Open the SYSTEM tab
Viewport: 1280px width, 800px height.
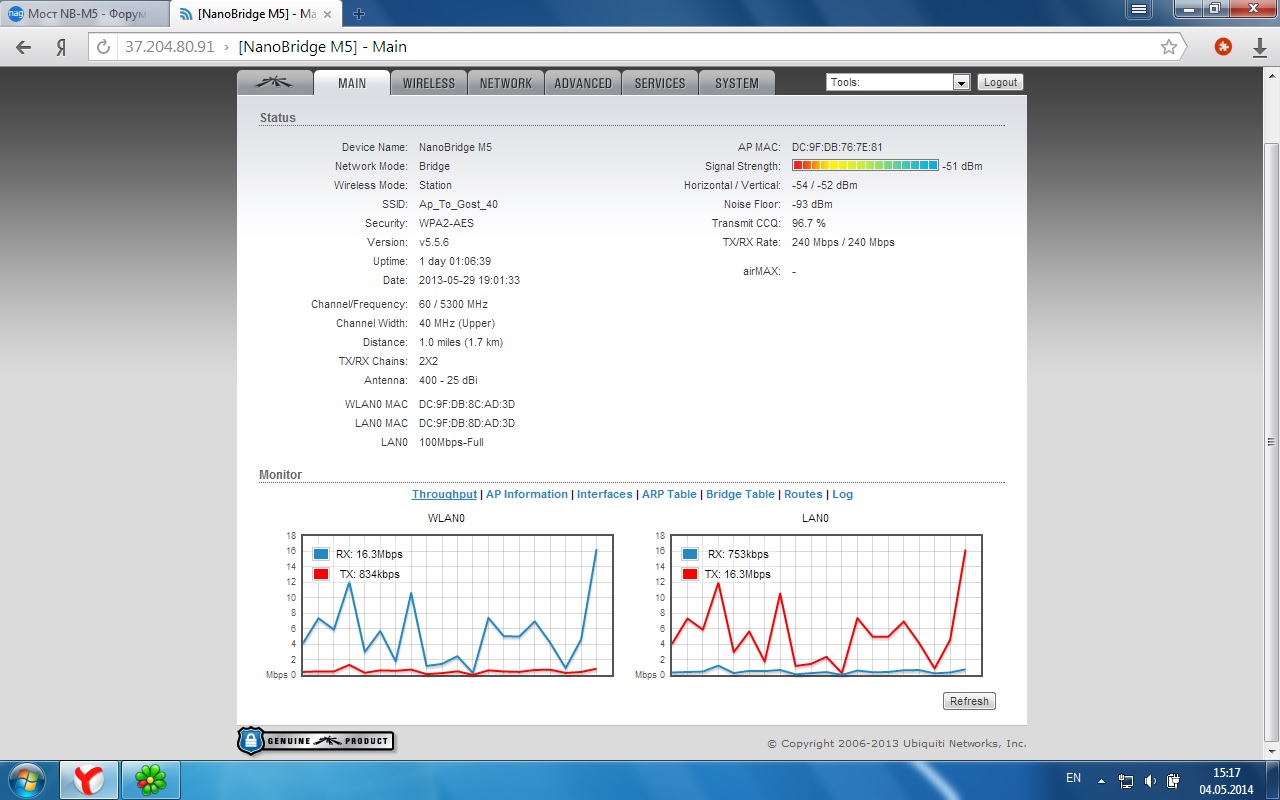click(736, 83)
